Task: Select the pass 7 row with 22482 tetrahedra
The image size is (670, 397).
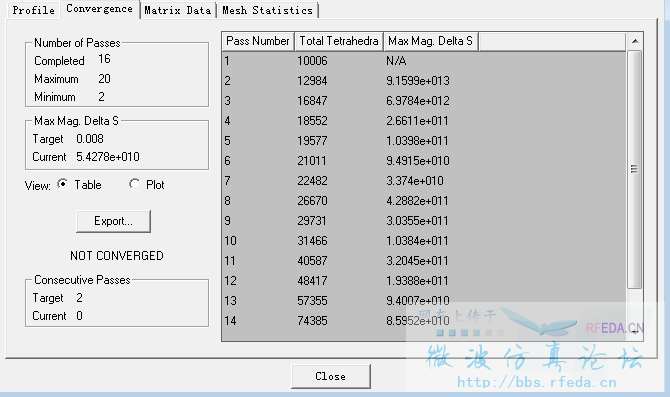Action: (x=424, y=181)
